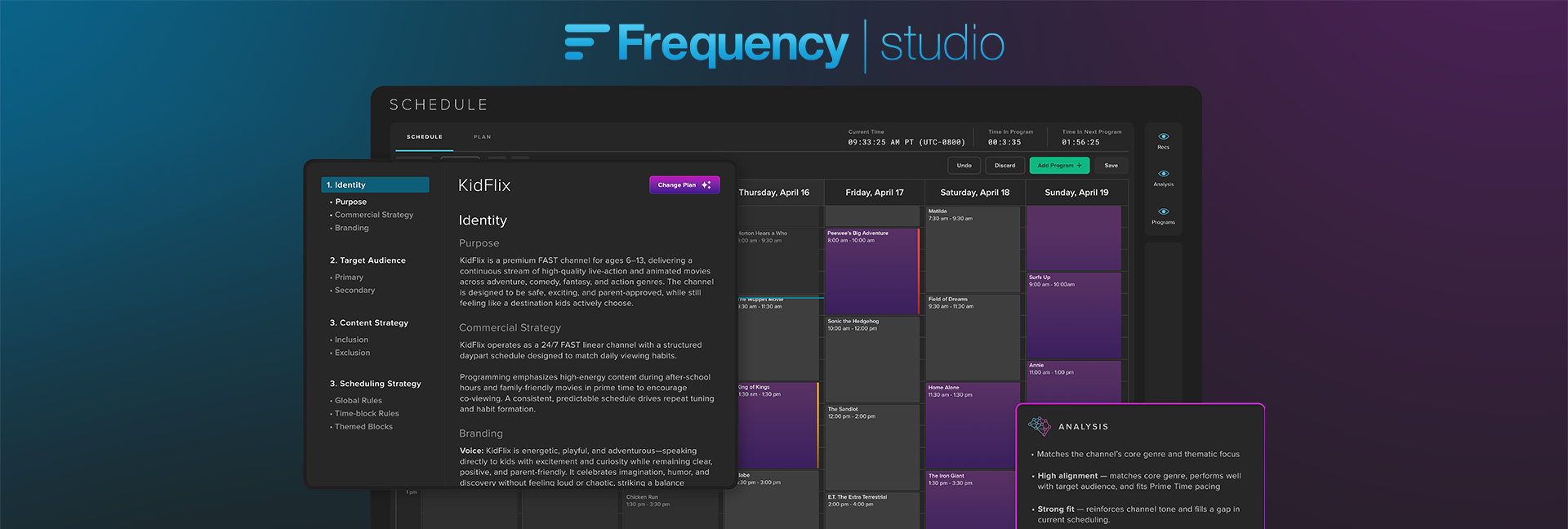Click the plus icon on Add Program

(x=1079, y=166)
